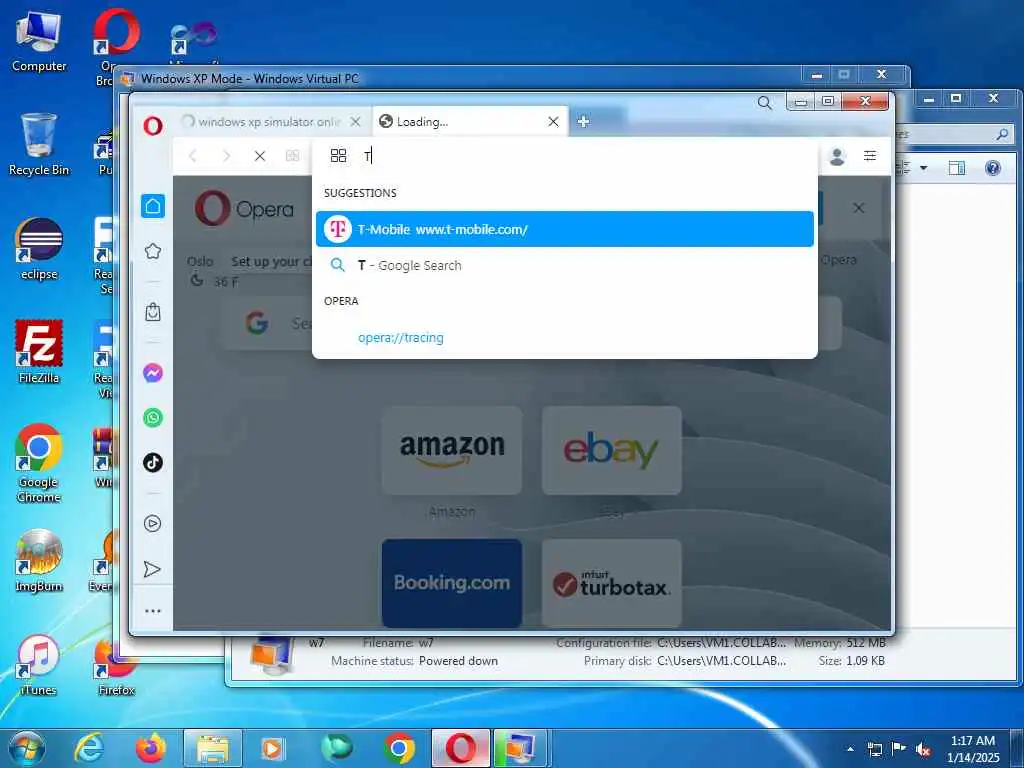Viewport: 1024px width, 768px height.
Task: Launch FileZilla desktop shortcut
Action: coord(39,352)
